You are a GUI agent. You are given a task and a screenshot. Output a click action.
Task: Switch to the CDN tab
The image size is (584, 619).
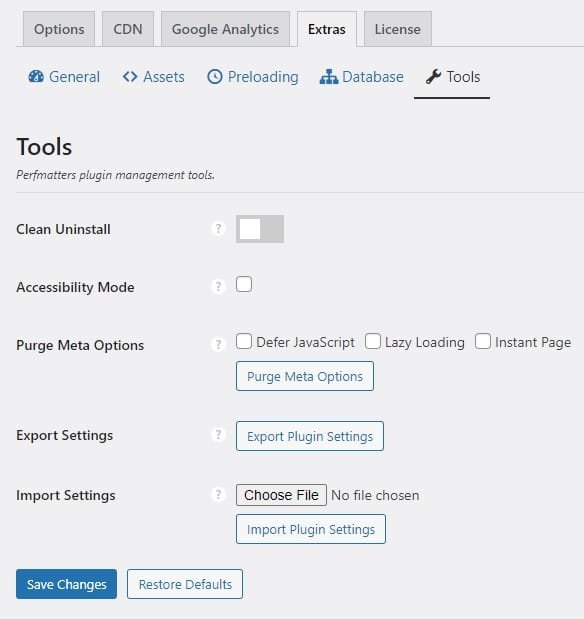tap(128, 29)
